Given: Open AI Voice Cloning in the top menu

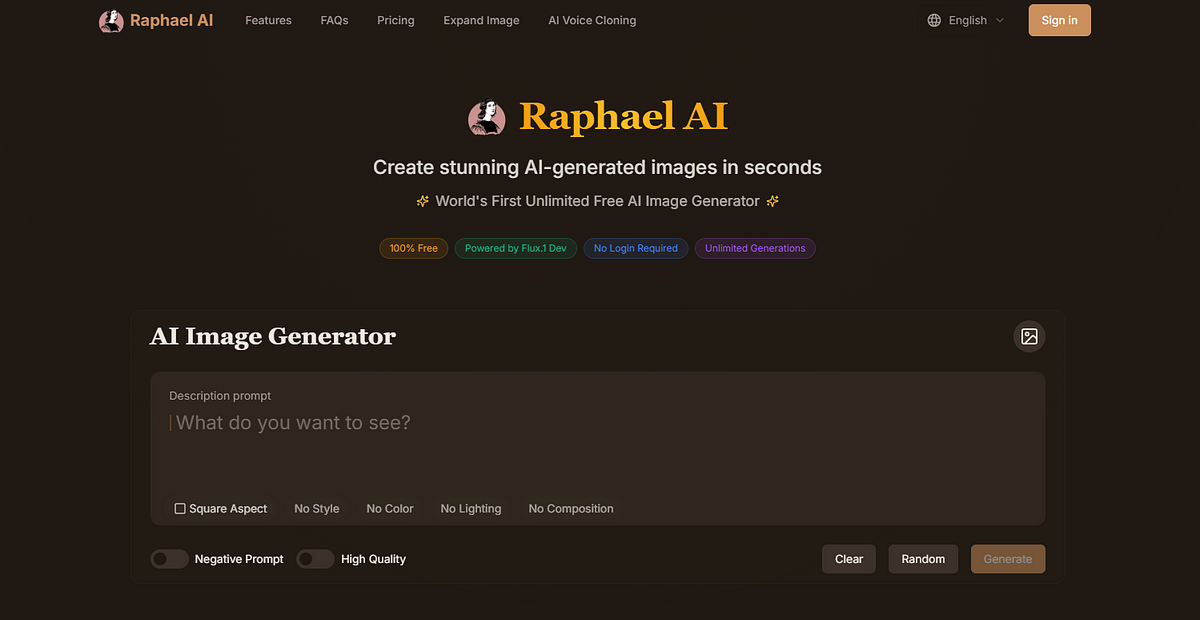Looking at the screenshot, I should tap(592, 20).
